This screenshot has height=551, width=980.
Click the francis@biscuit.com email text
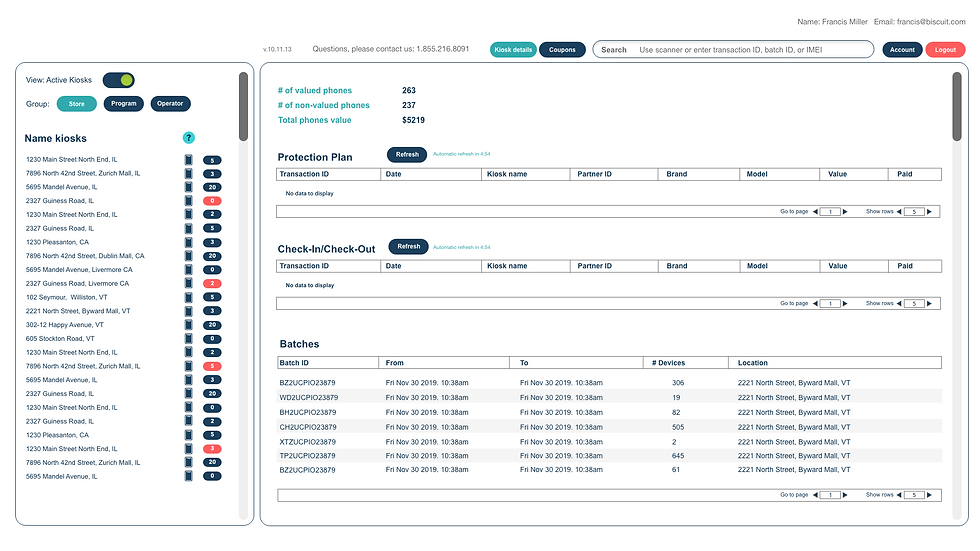pos(931,22)
